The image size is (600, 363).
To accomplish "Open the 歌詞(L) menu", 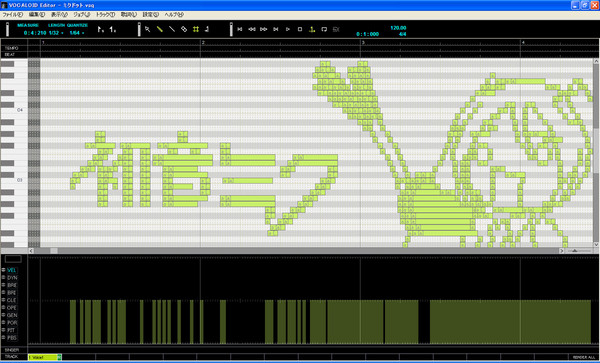I will [129, 15].
